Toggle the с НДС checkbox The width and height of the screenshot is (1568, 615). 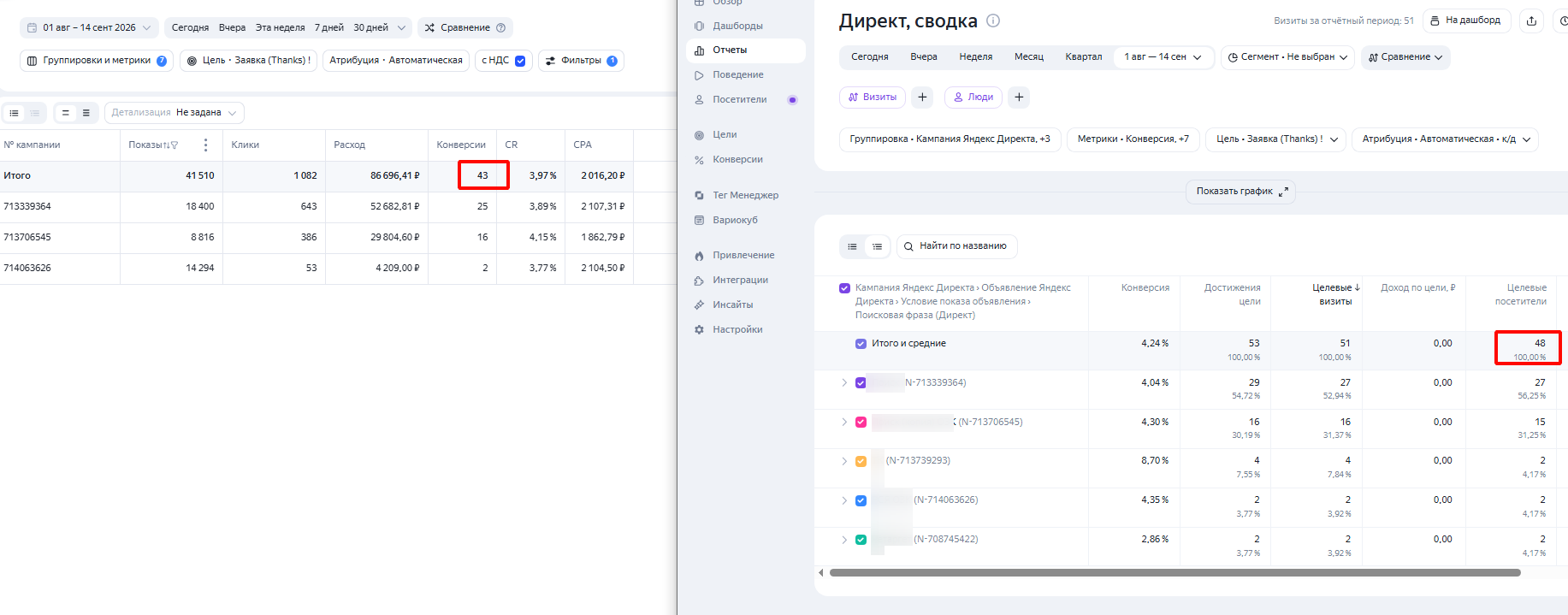coord(520,61)
